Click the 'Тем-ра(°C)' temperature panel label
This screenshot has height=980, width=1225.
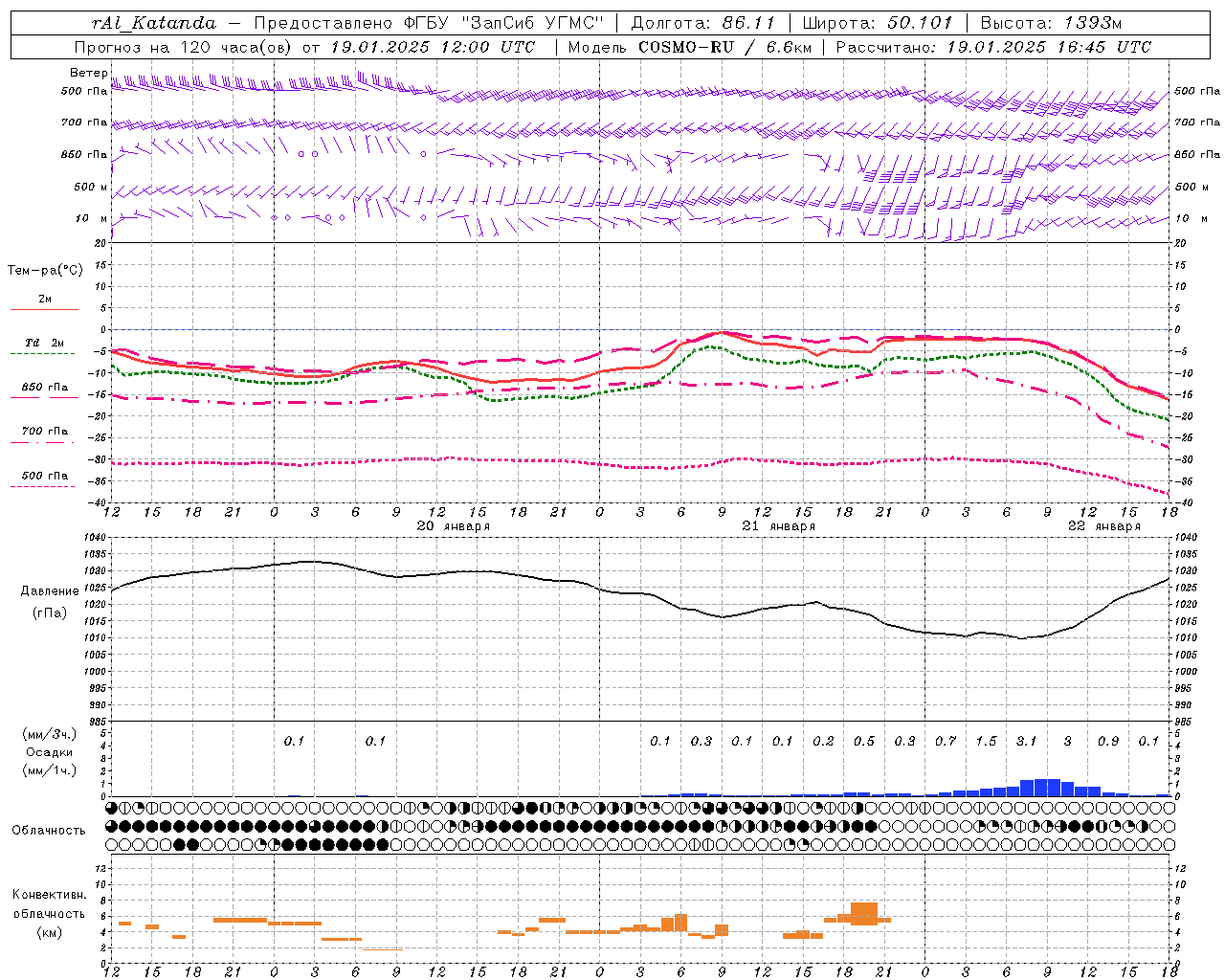click(x=45, y=271)
